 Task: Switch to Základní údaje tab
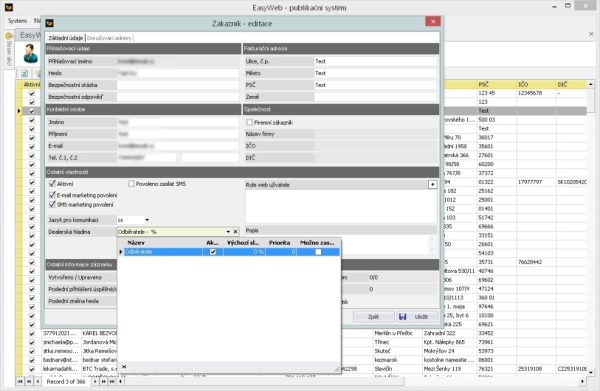[65, 38]
